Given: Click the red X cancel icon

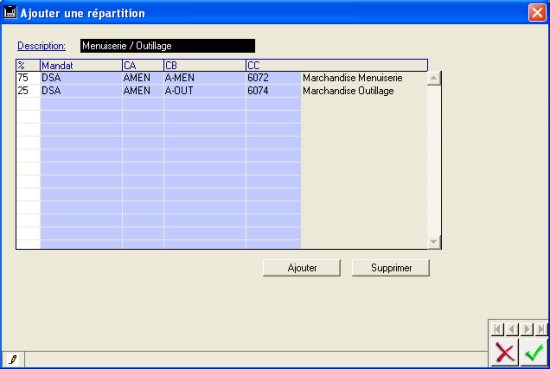Looking at the screenshot, I should [x=505, y=353].
